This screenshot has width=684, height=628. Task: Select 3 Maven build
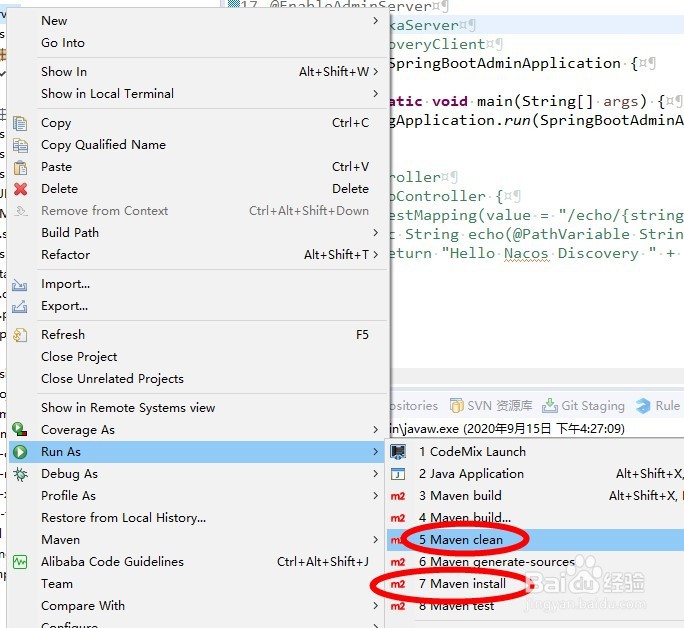[460, 496]
